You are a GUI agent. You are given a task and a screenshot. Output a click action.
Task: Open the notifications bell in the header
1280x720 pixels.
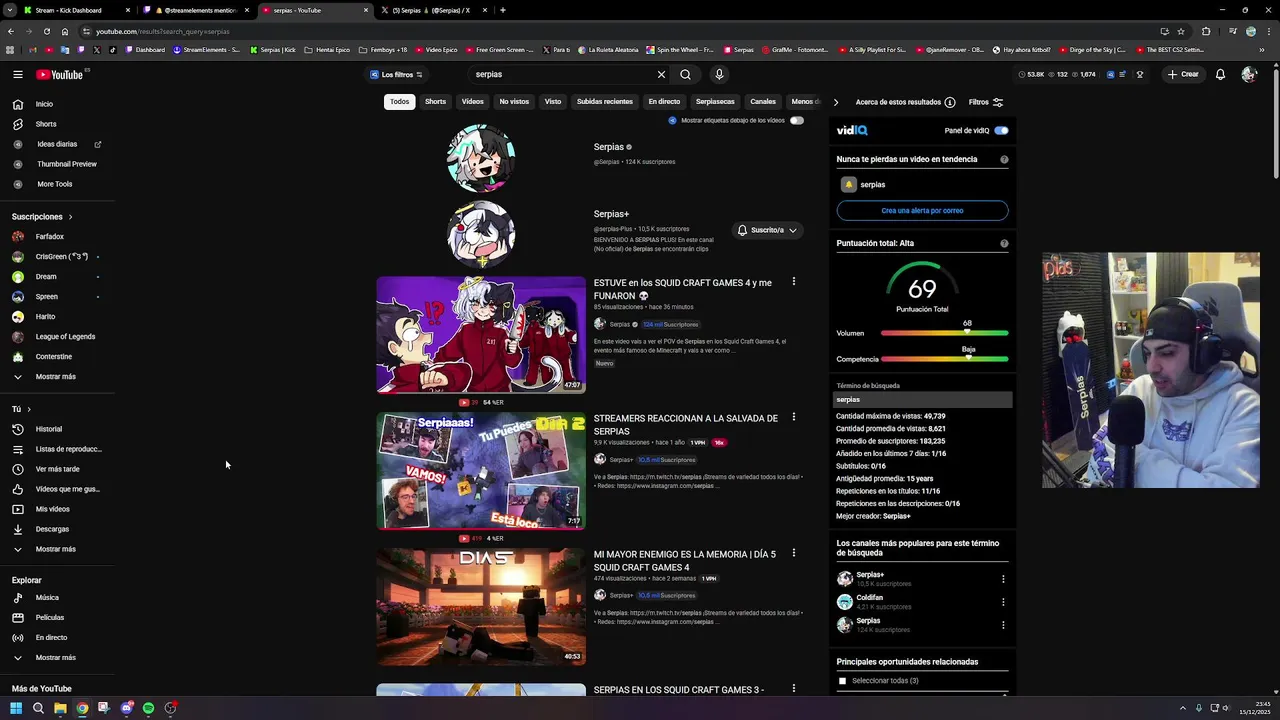point(1220,74)
